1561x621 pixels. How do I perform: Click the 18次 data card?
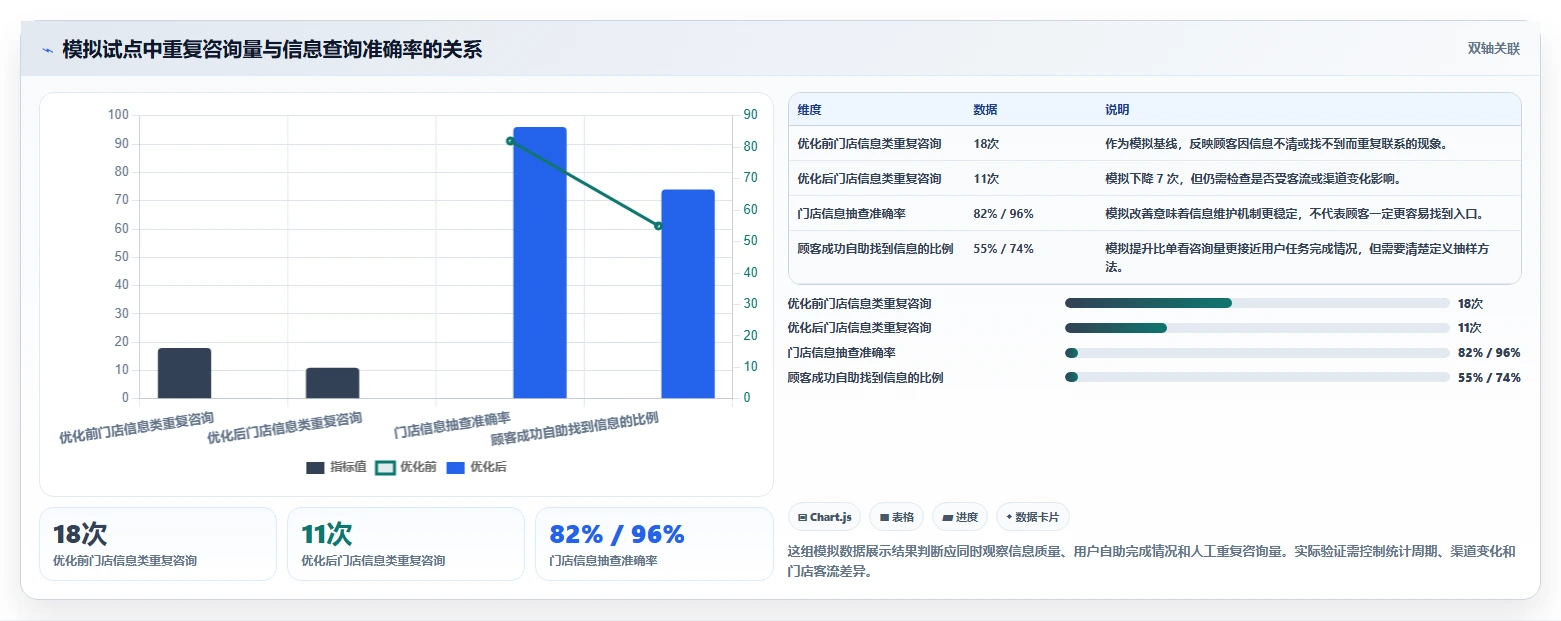coord(158,544)
